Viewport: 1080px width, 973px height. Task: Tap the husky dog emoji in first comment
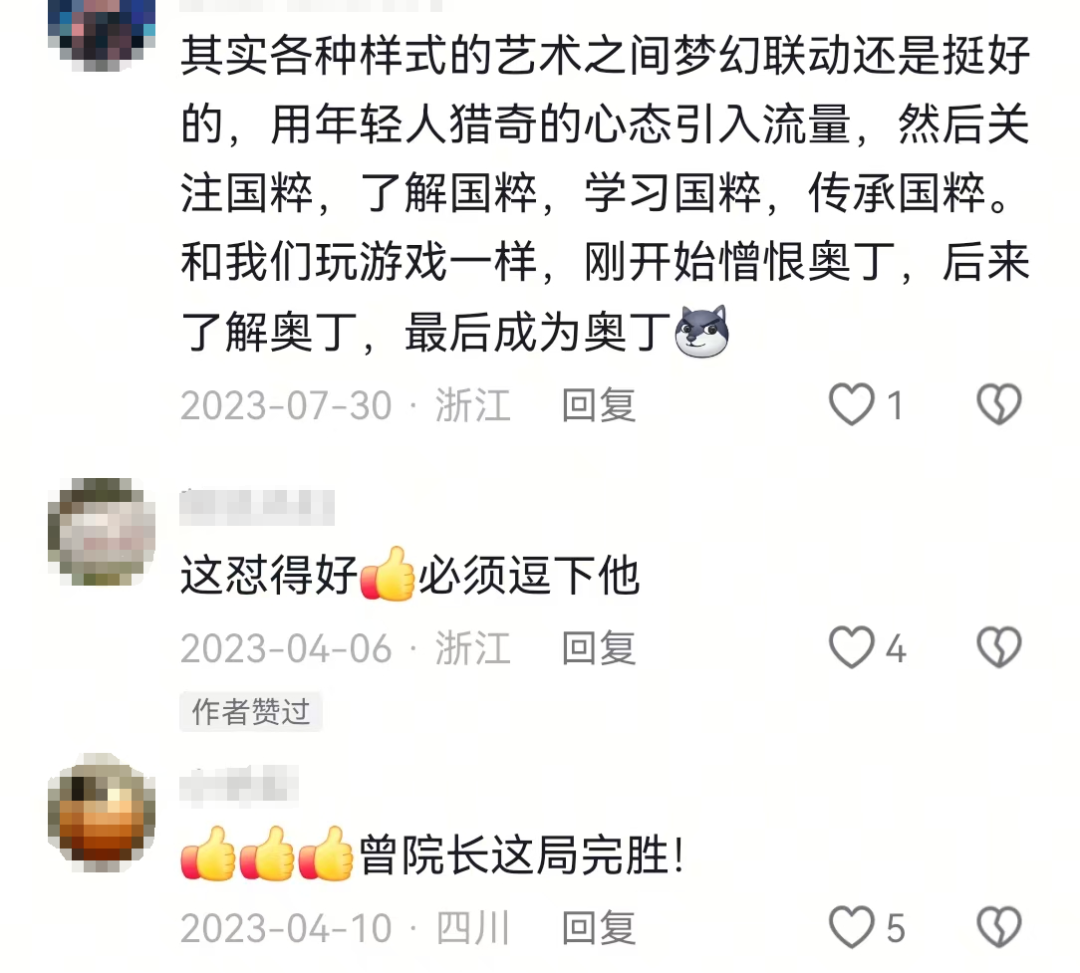point(701,332)
